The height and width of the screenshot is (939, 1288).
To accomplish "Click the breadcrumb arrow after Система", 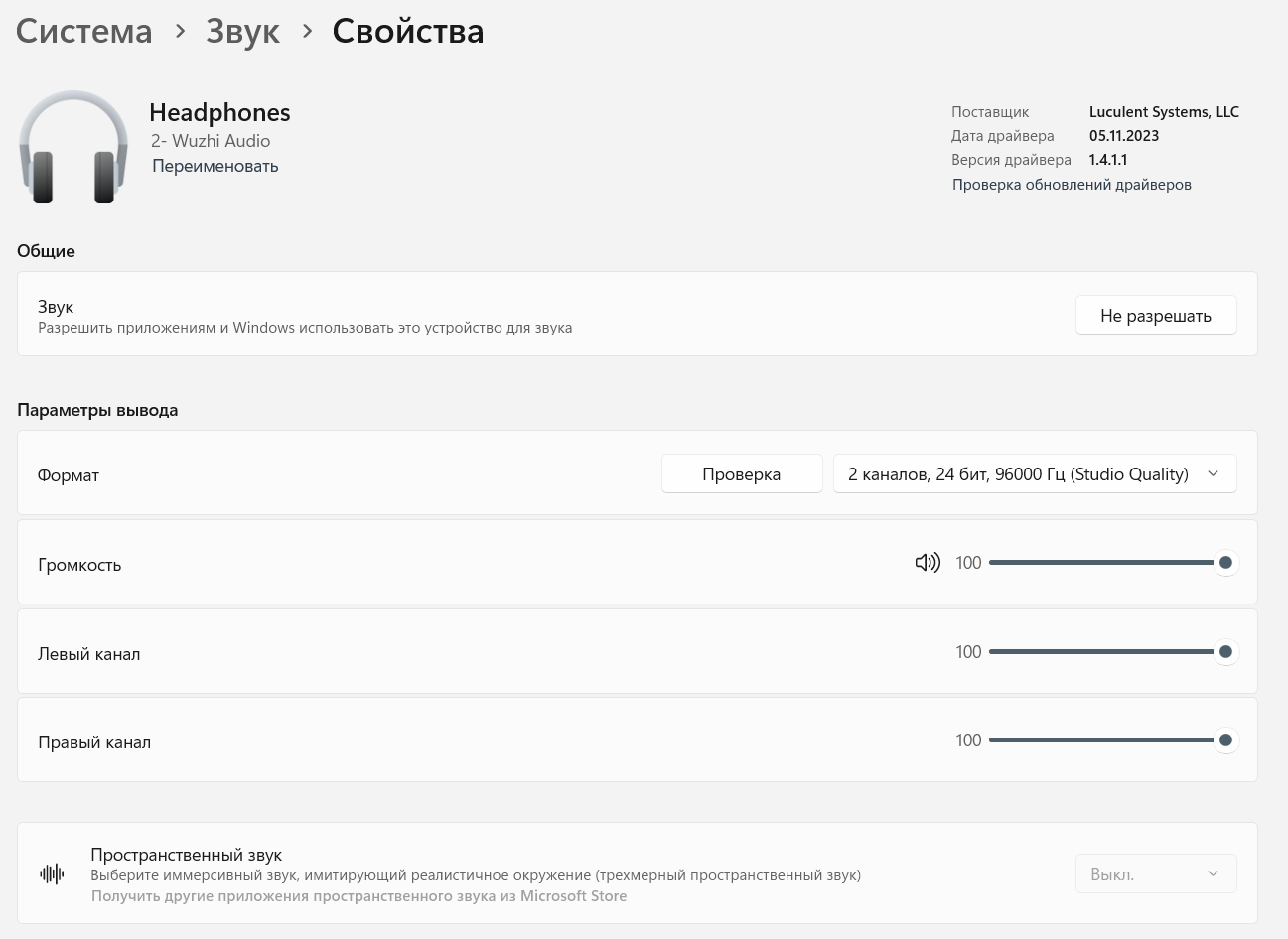I will (x=180, y=32).
